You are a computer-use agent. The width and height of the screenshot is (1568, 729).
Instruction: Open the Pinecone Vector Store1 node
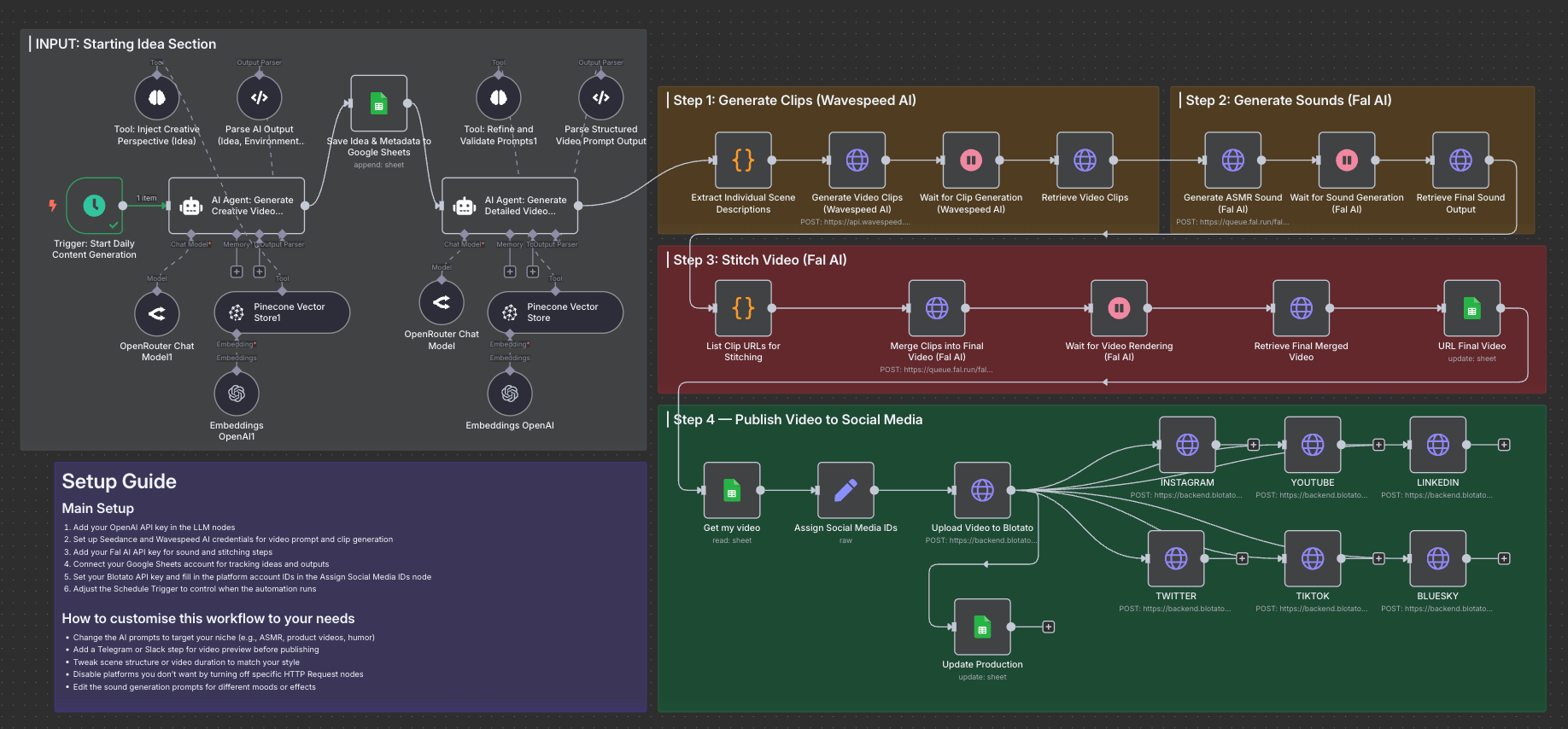tap(282, 312)
